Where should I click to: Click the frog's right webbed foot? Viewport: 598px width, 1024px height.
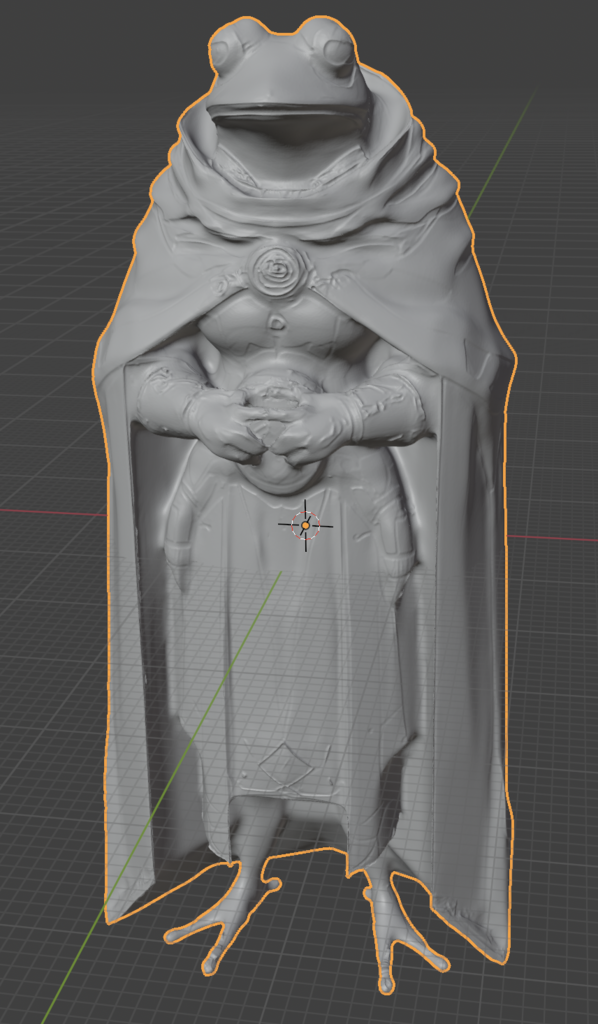pyautogui.click(x=397, y=926)
